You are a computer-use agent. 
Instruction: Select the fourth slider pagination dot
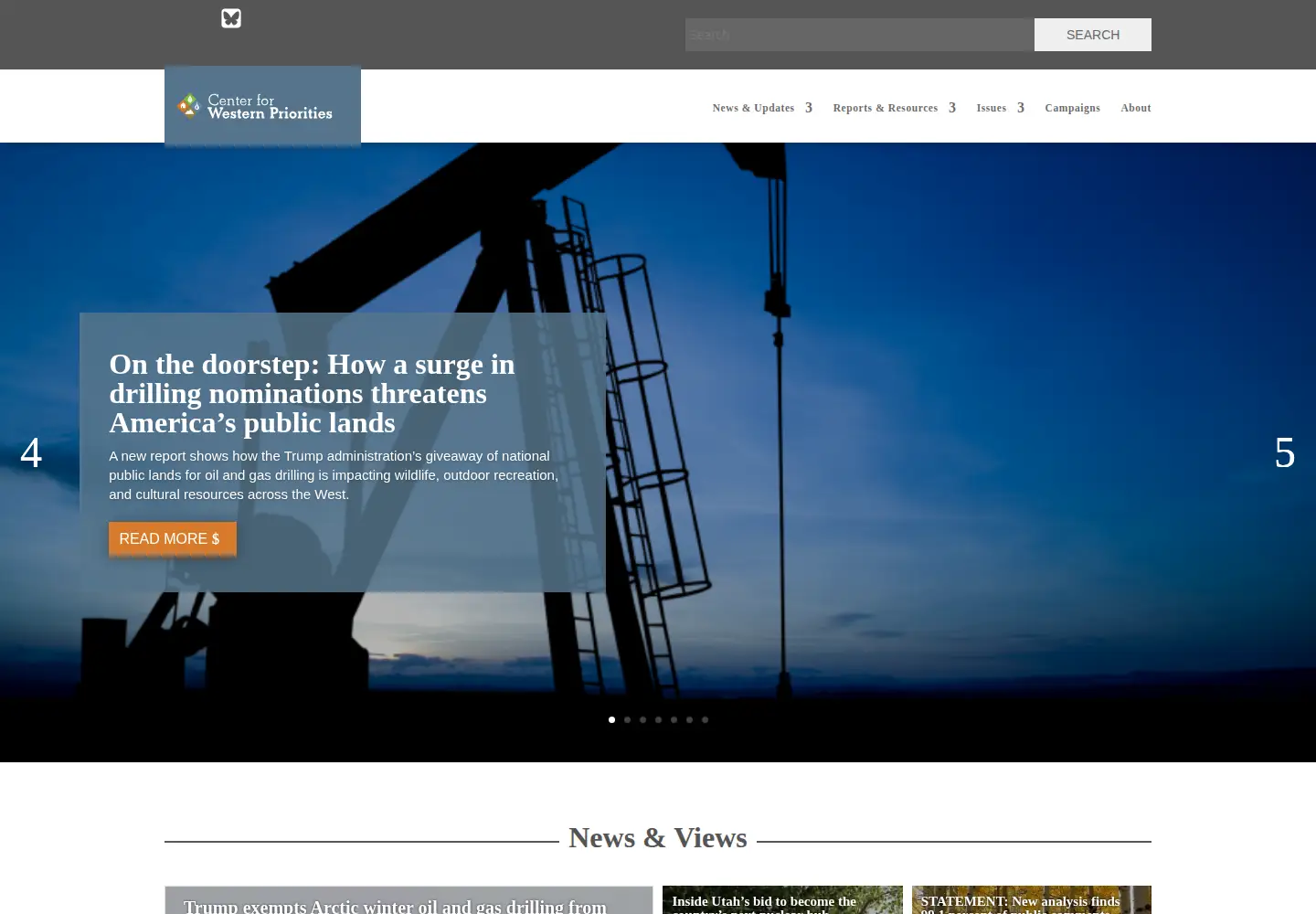(x=658, y=719)
